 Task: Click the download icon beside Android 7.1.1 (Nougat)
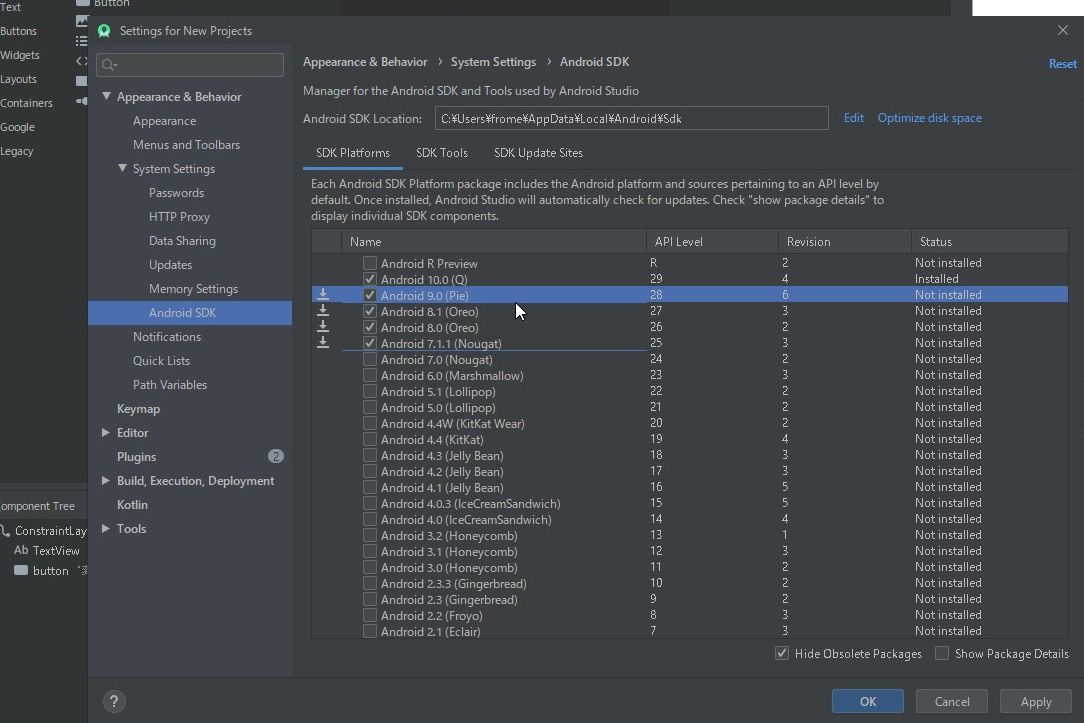(x=323, y=343)
